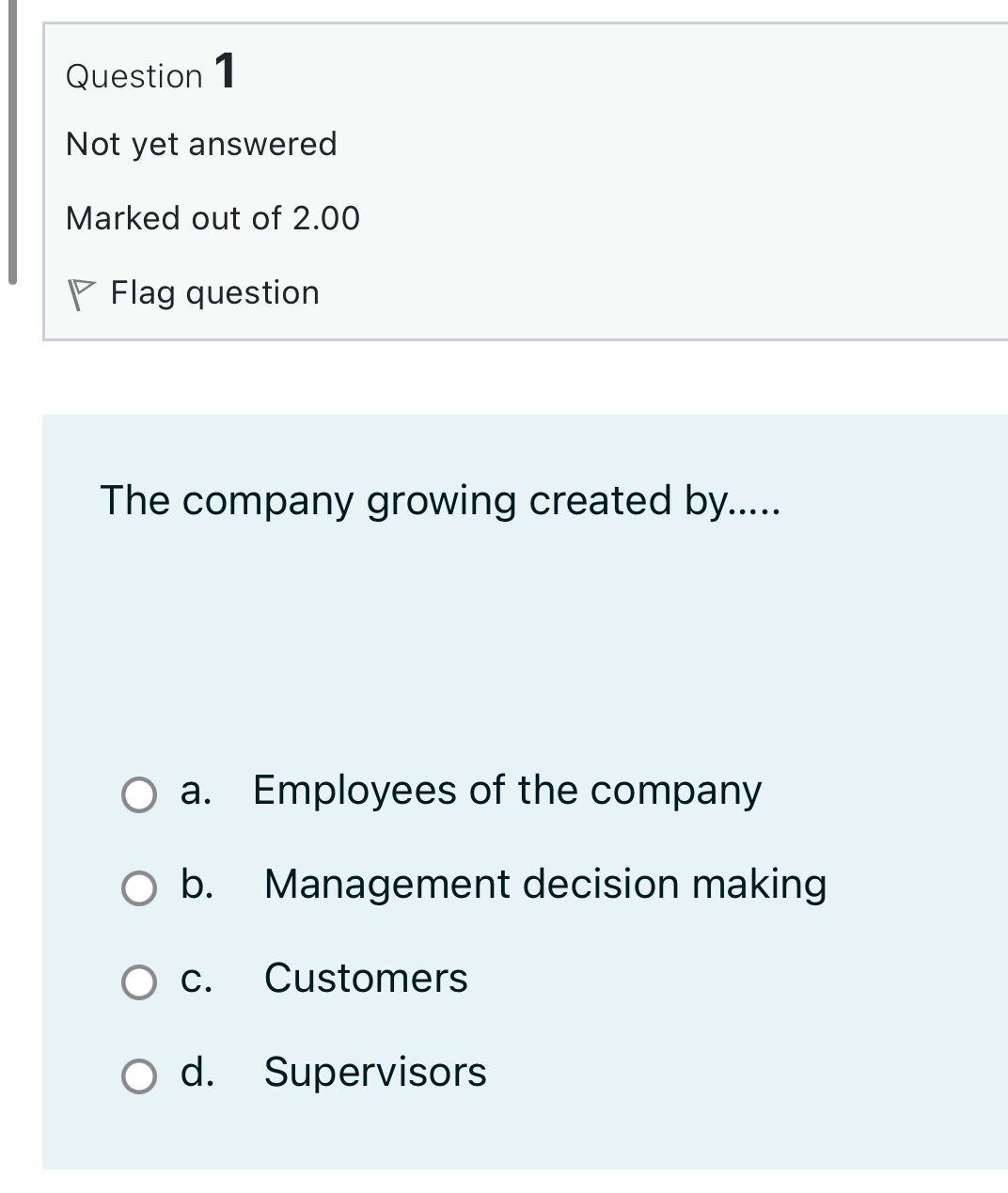This screenshot has width=1008, height=1193.
Task: Select radio button for option a
Action: (138, 795)
